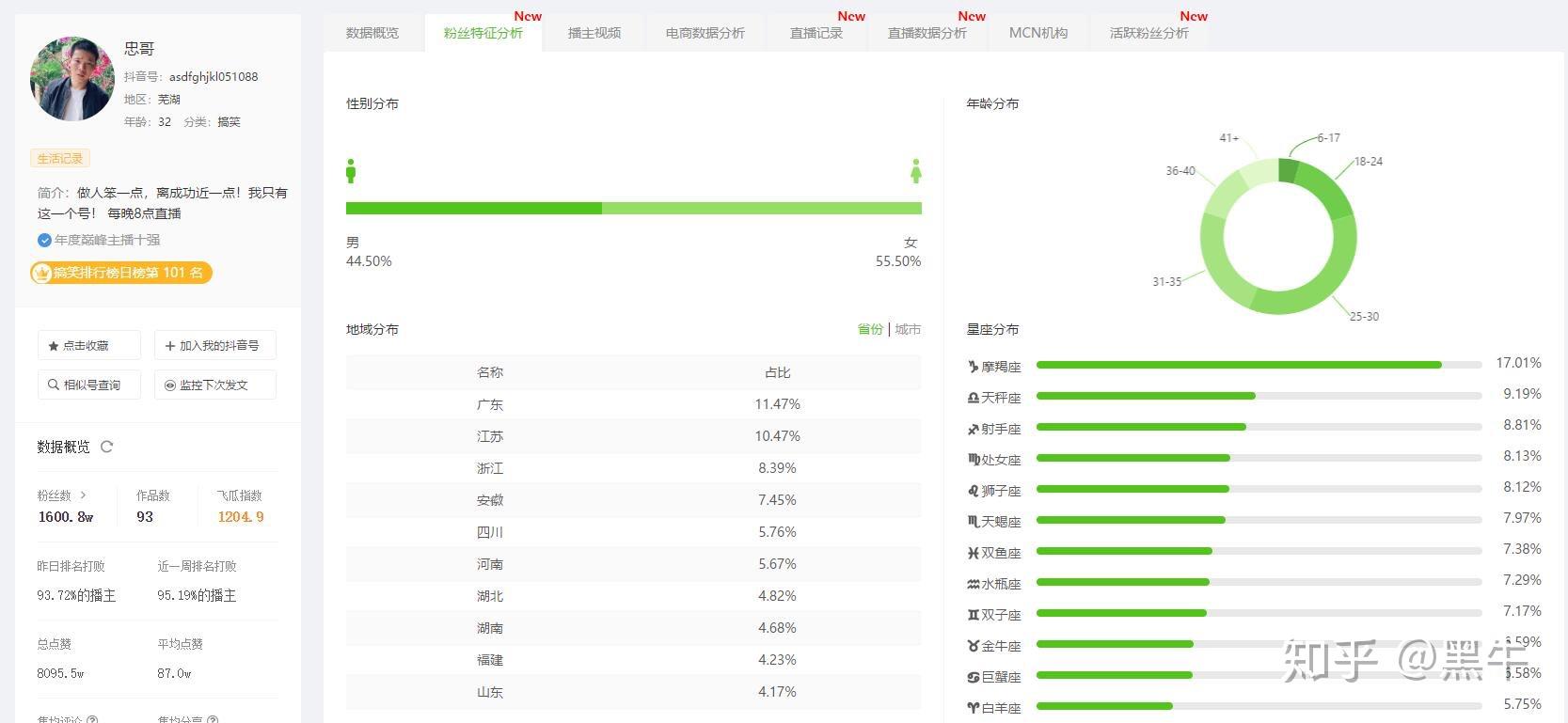The image size is (1568, 723).
Task: Open the 数据概览 tab
Action: point(372,33)
